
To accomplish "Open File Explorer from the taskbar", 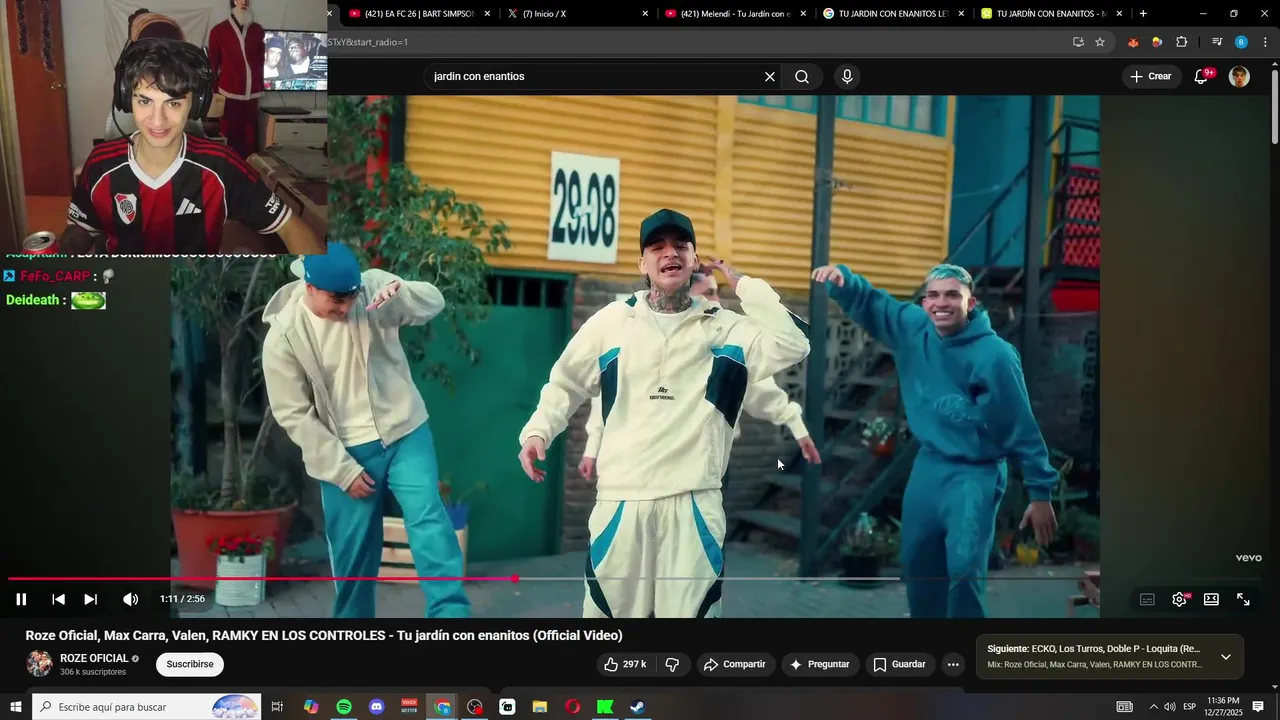I will pyautogui.click(x=540, y=707).
